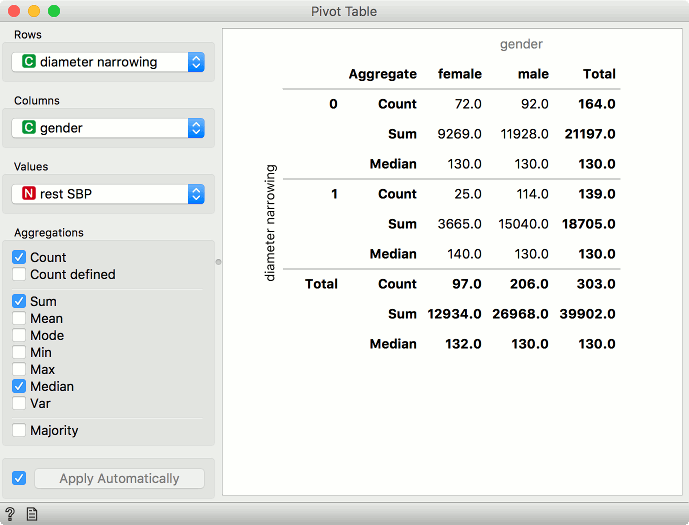Click the help question mark icon
This screenshot has height=525, width=689.
(x=10, y=514)
